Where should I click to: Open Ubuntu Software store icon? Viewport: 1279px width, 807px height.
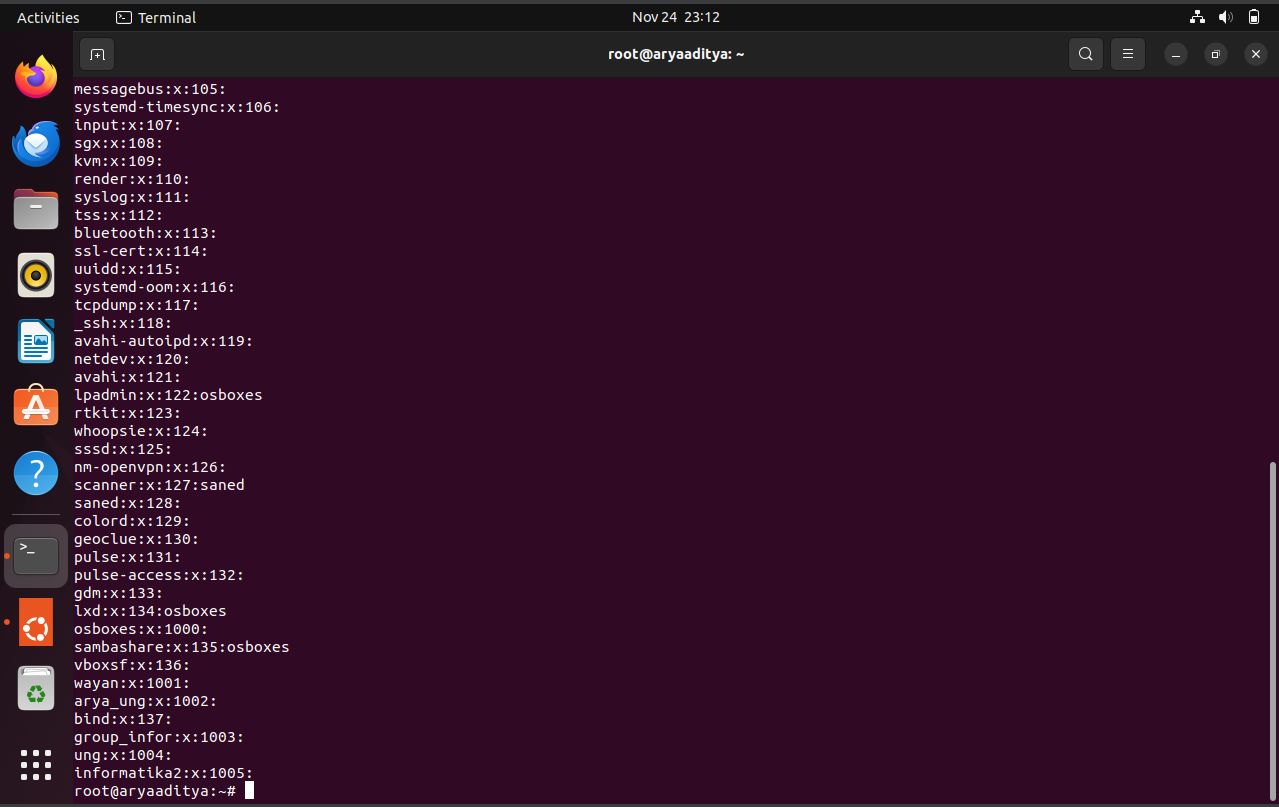[36, 407]
